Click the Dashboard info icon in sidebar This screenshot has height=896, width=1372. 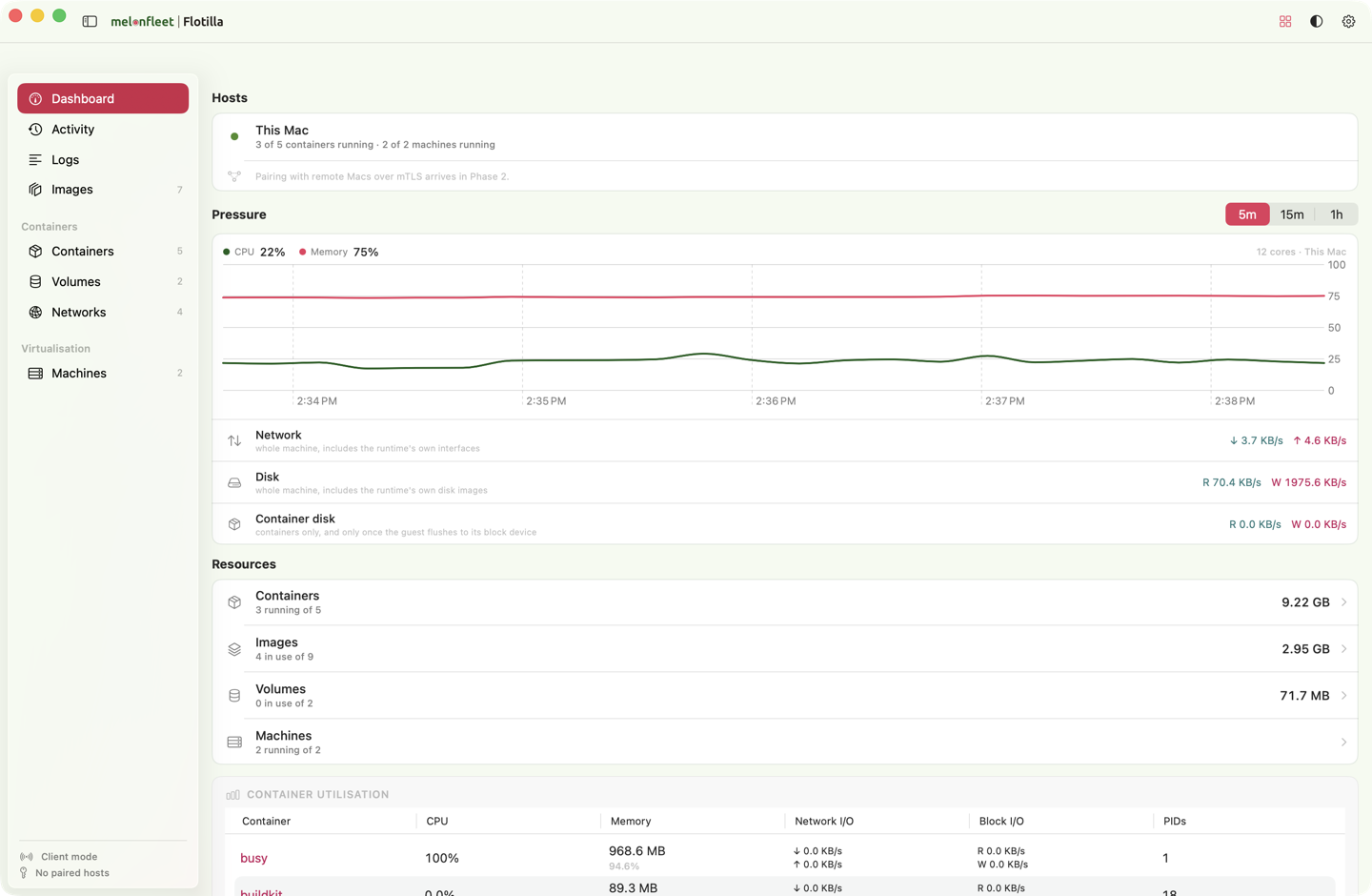click(x=35, y=99)
